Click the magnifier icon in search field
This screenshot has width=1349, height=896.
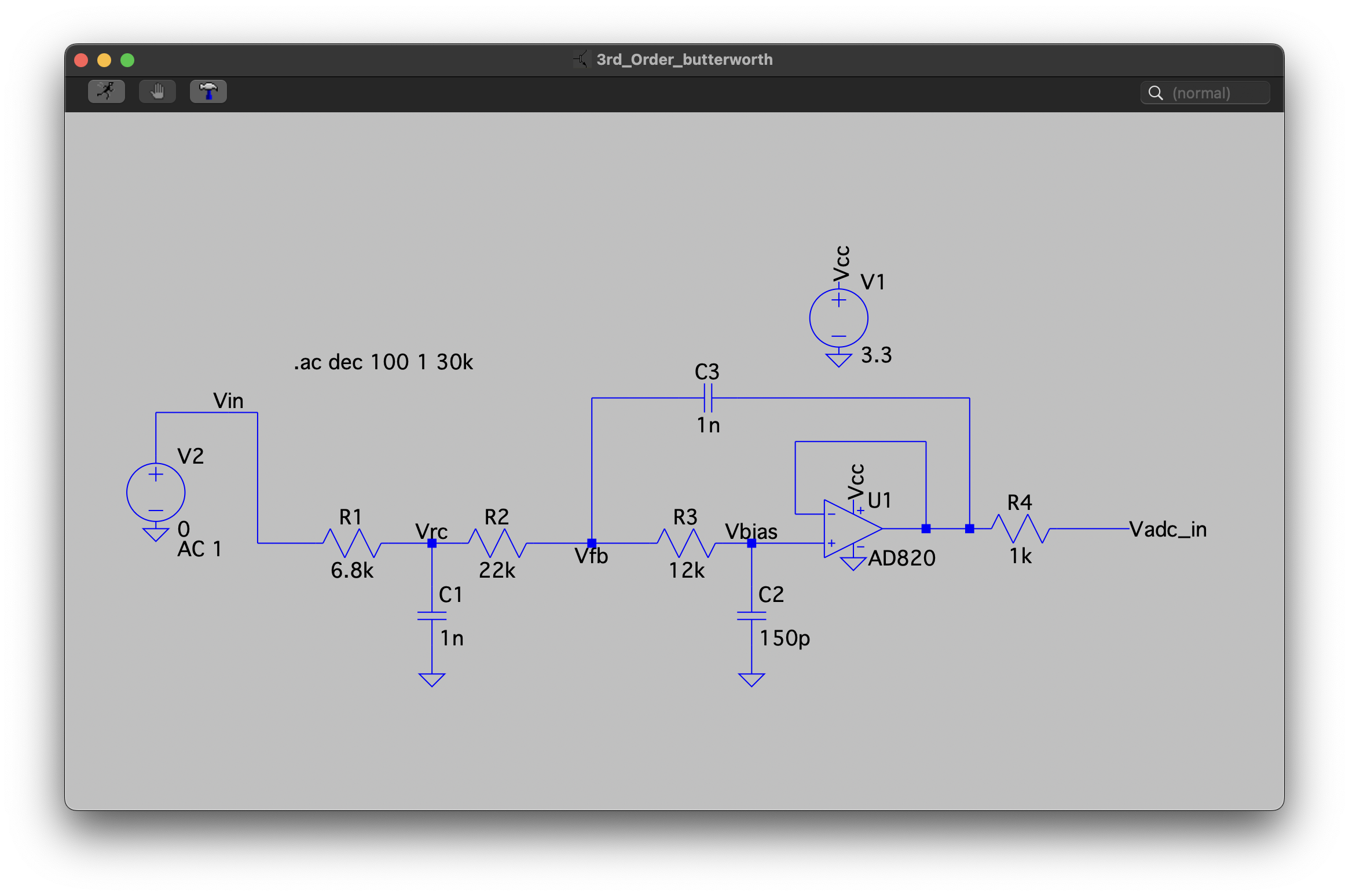pyautogui.click(x=1155, y=93)
